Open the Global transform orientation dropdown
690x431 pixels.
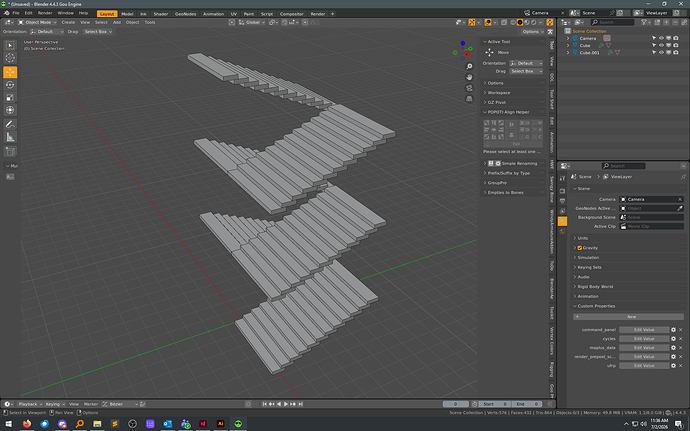click(x=252, y=22)
